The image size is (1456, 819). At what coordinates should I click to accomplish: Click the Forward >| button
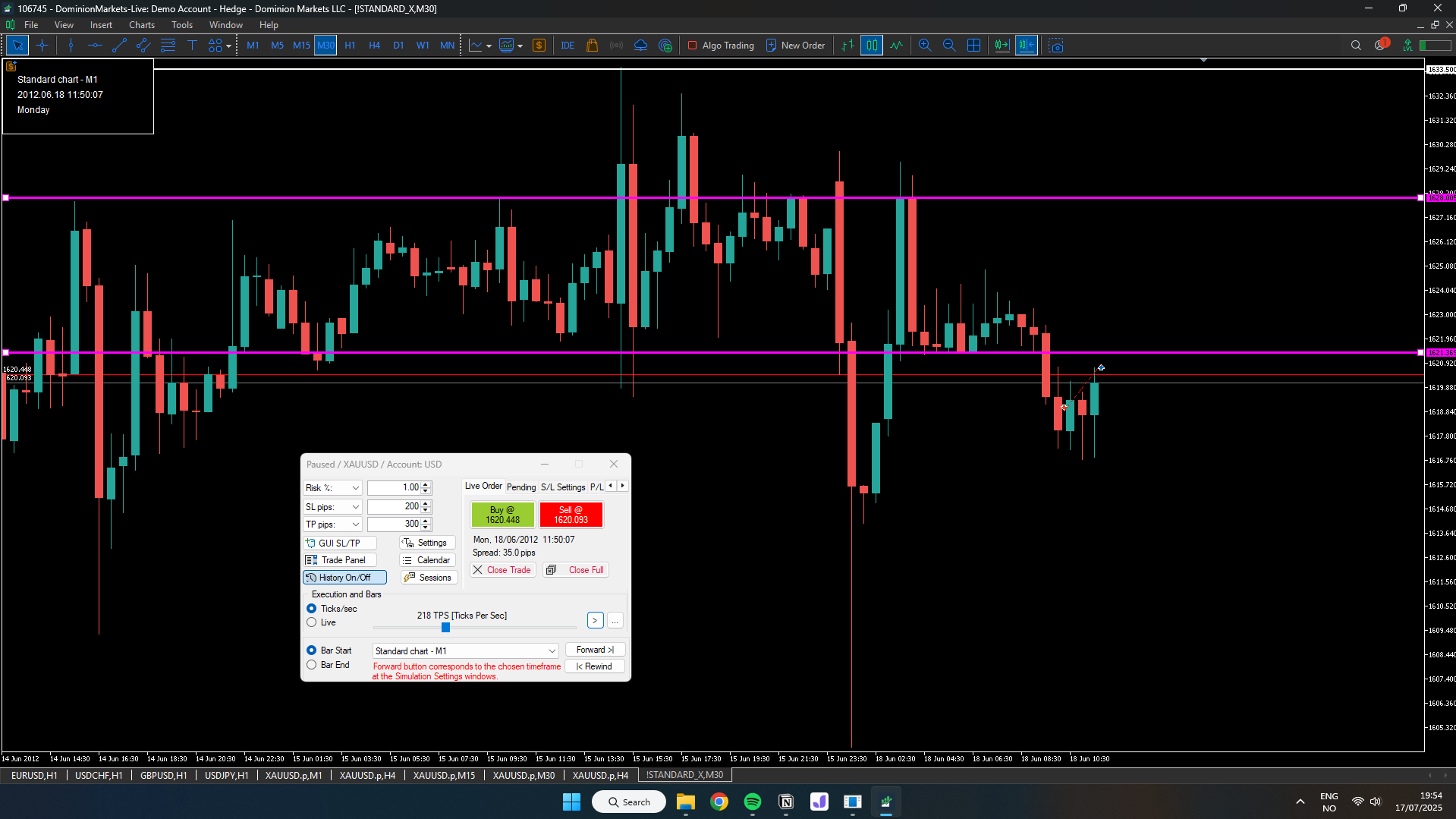(595, 650)
